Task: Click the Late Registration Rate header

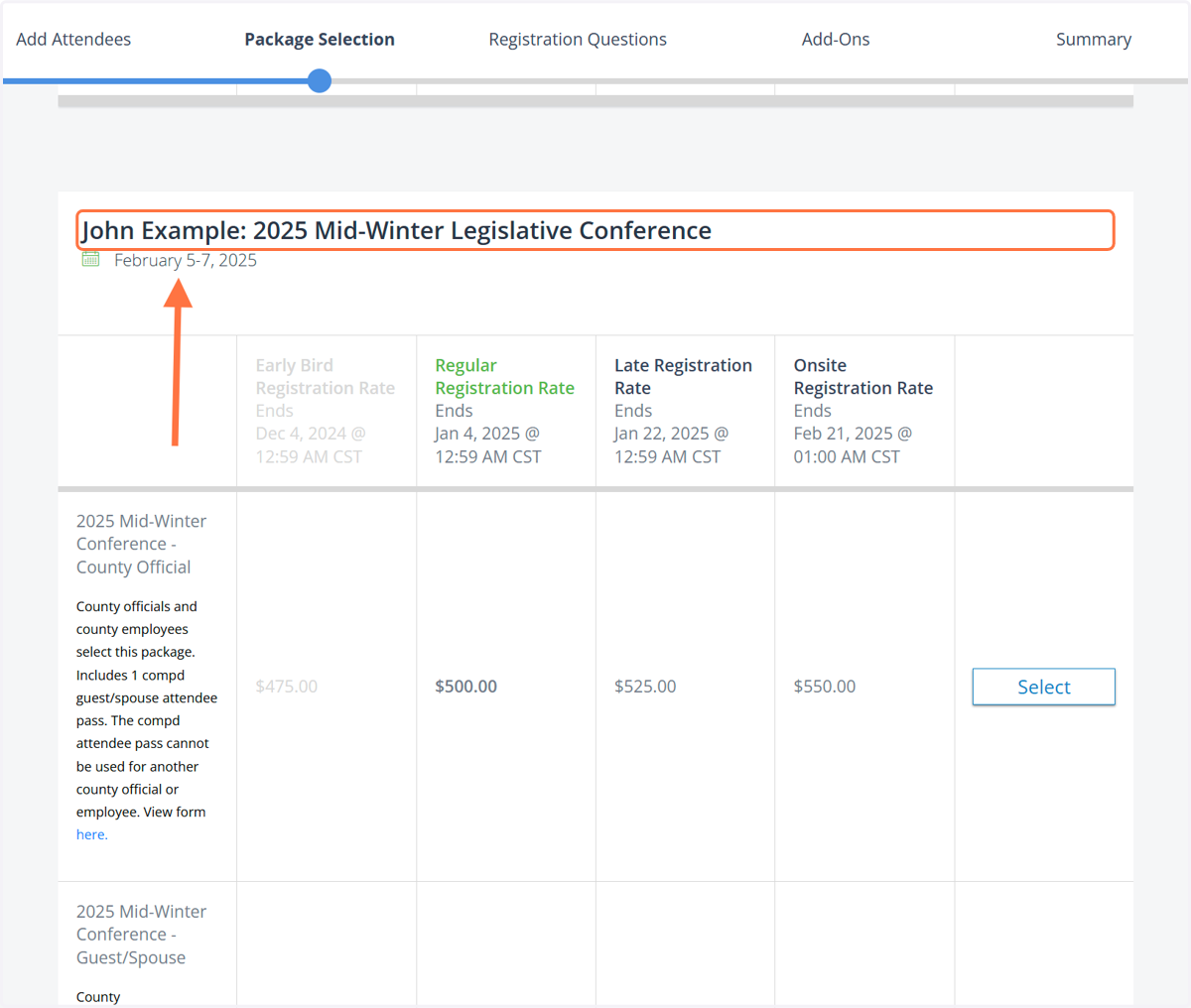Action: 684,377
